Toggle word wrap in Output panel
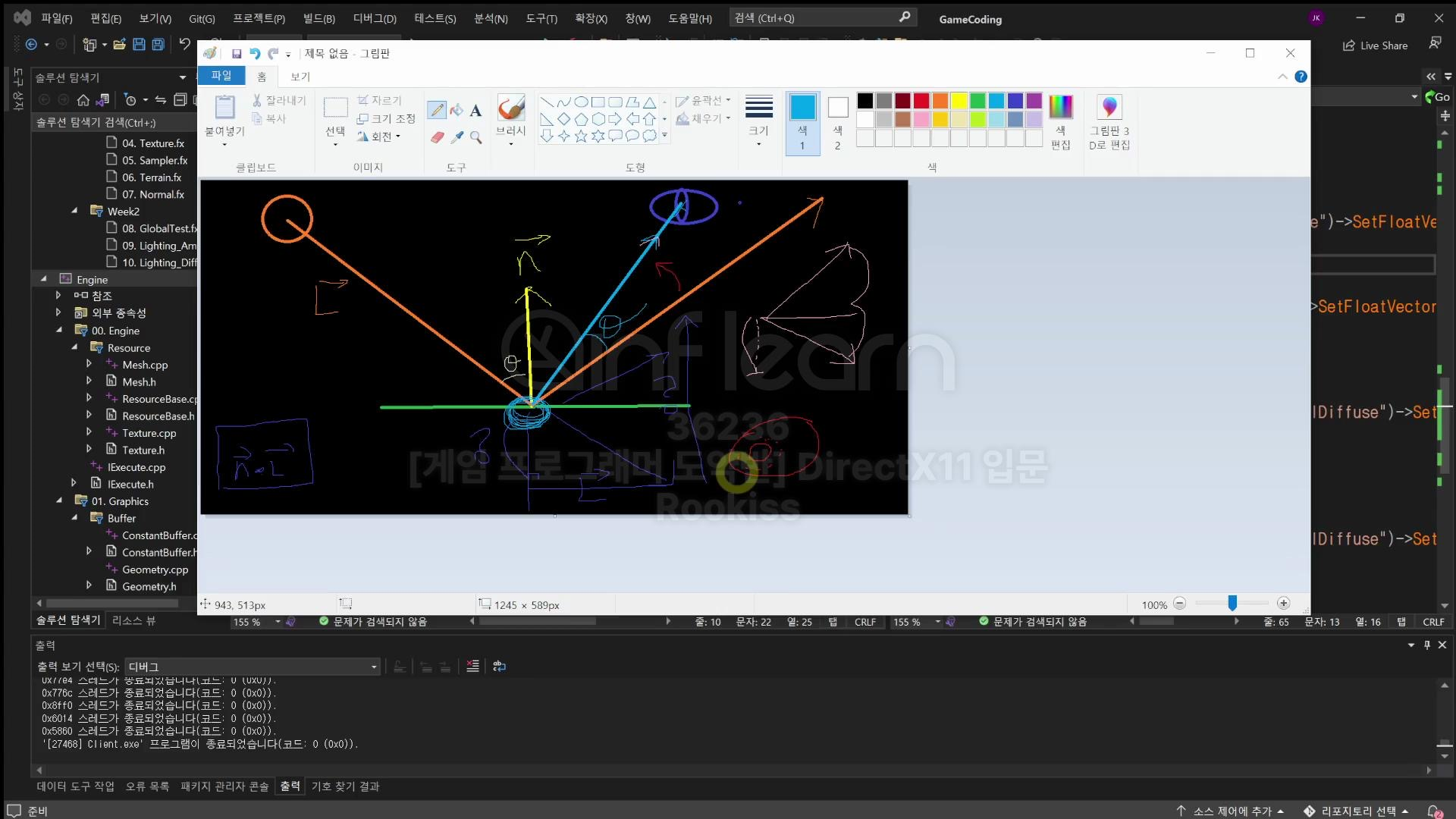The height and width of the screenshot is (819, 1456). [499, 666]
